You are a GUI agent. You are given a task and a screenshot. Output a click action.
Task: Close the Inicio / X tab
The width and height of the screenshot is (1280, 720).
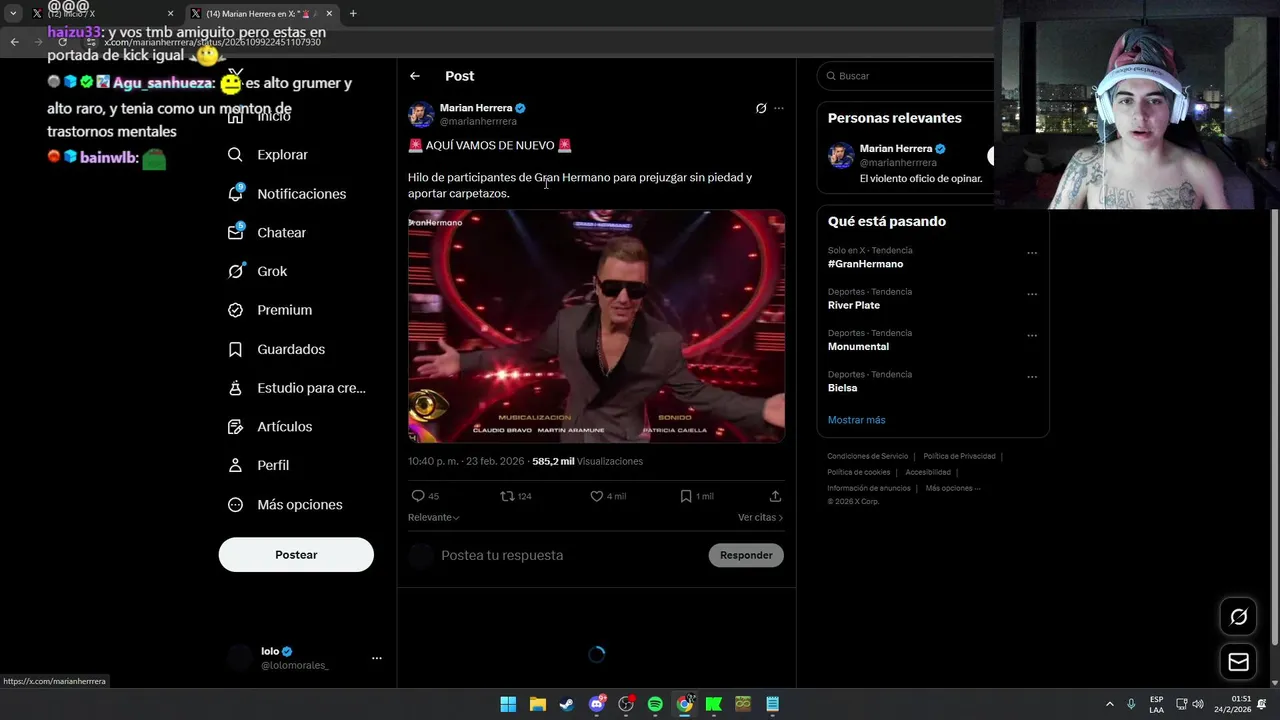coord(170,14)
